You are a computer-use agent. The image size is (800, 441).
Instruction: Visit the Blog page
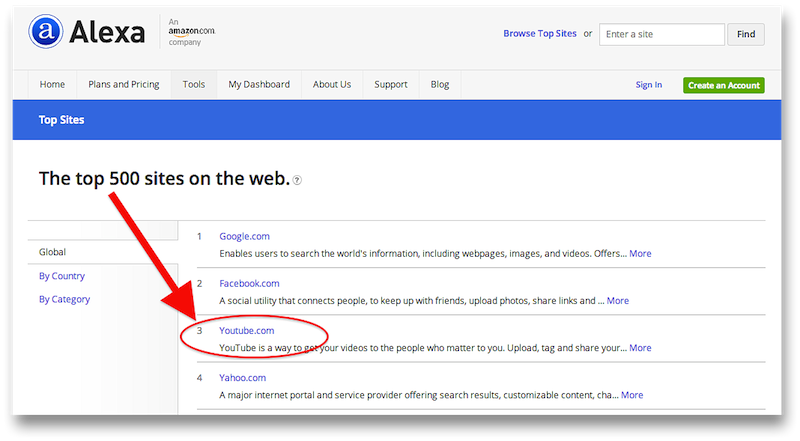pos(440,84)
